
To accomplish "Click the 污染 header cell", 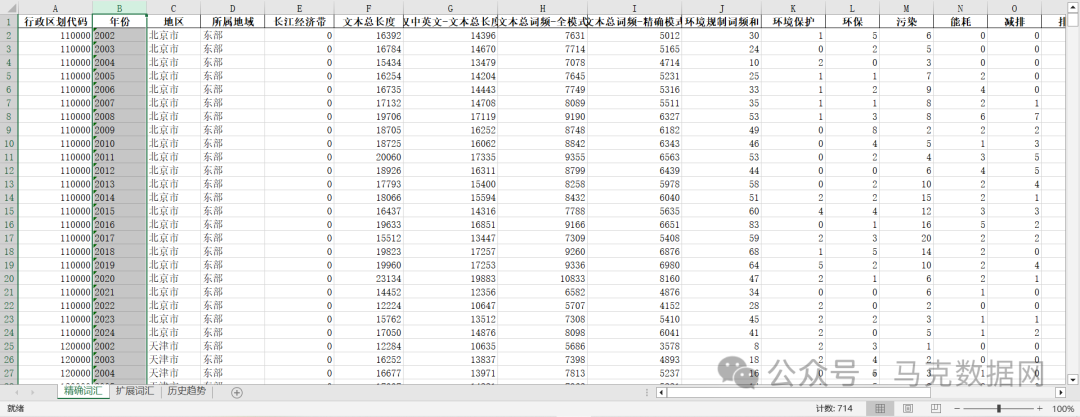I will click(907, 21).
